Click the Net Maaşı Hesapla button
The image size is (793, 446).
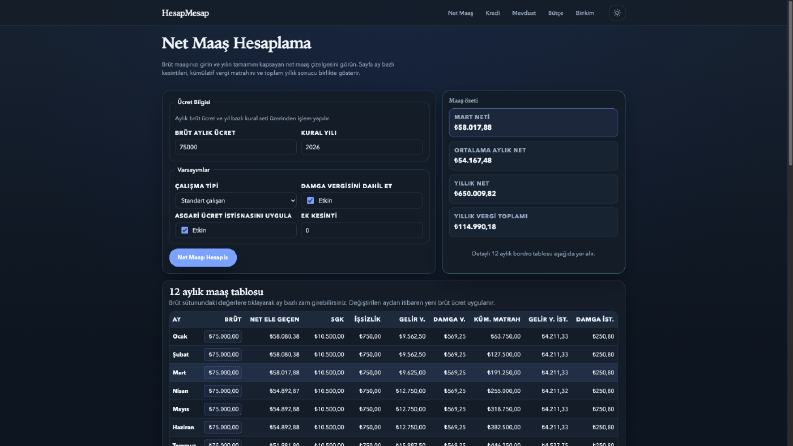pos(203,257)
